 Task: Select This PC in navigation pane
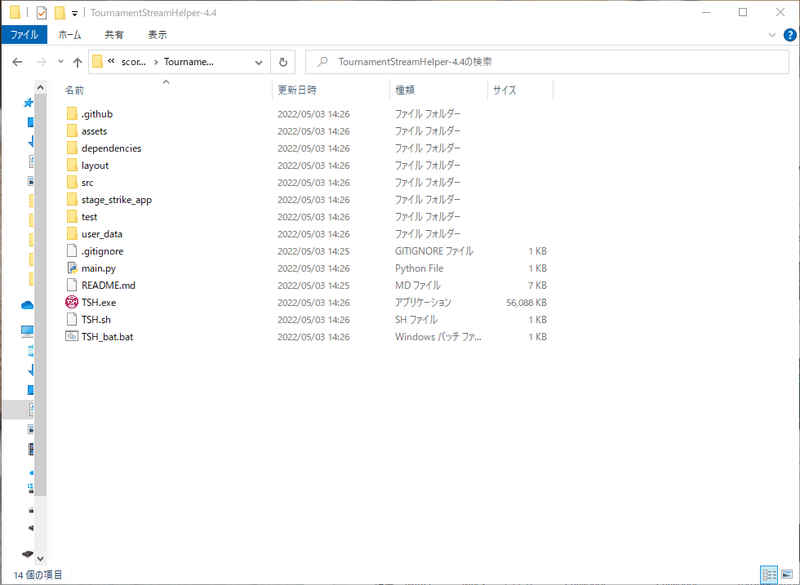[27, 331]
